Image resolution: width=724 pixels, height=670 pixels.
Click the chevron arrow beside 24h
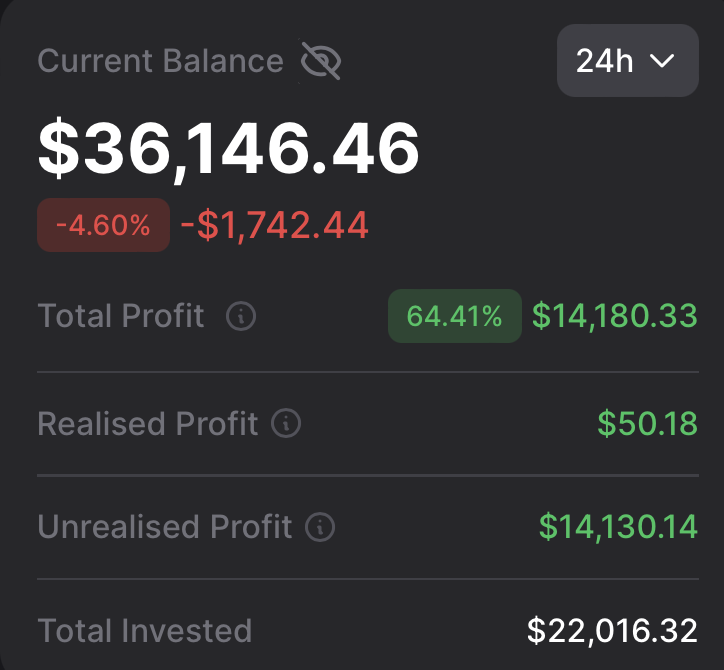tap(662, 61)
